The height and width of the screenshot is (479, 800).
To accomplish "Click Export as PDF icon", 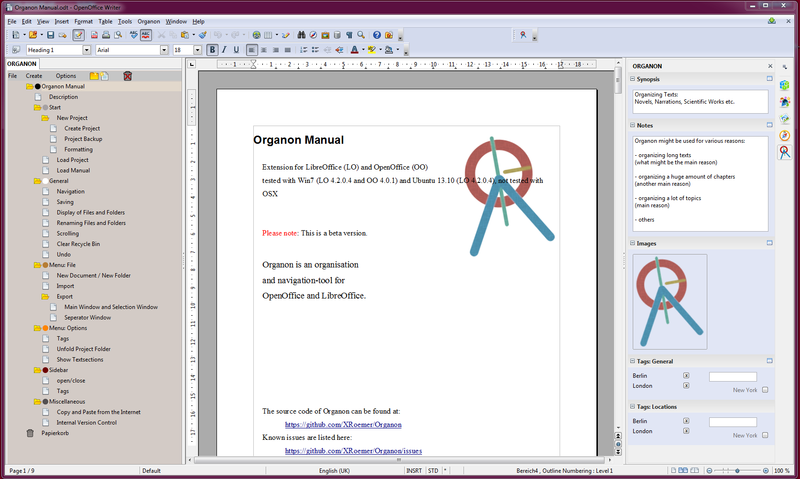I will point(94,35).
